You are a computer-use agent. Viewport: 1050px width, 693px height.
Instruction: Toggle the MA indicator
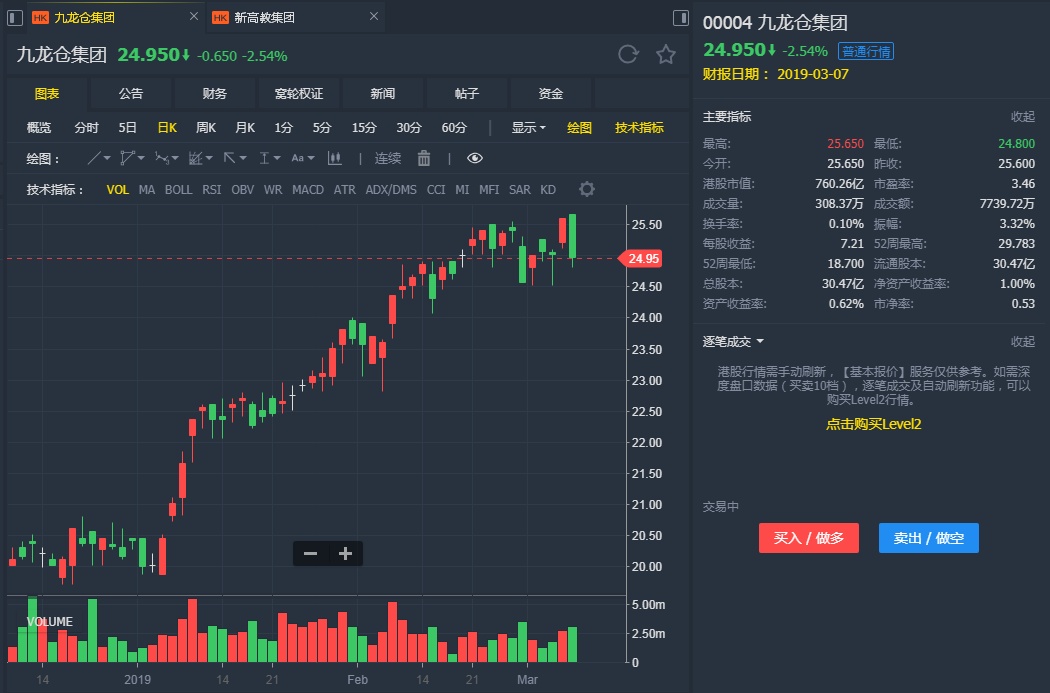[147, 189]
